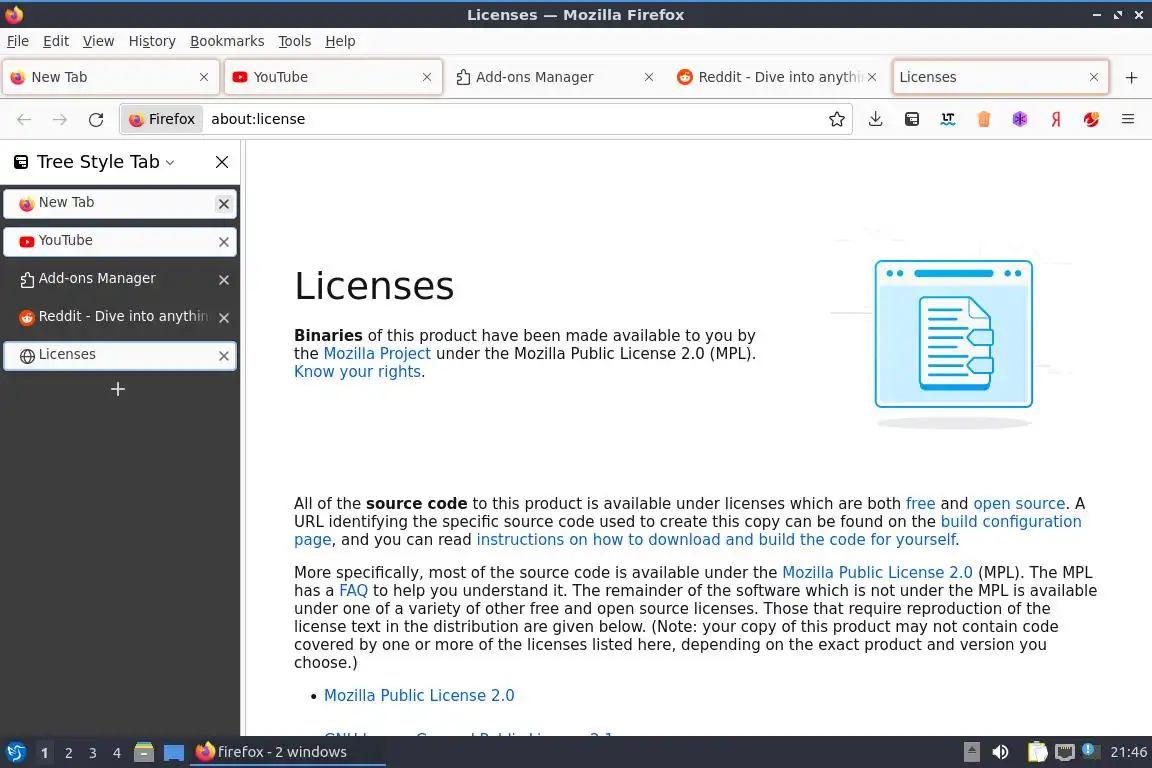Click the volume speaker icon in the system tray
The image size is (1152, 768).
(x=1001, y=752)
